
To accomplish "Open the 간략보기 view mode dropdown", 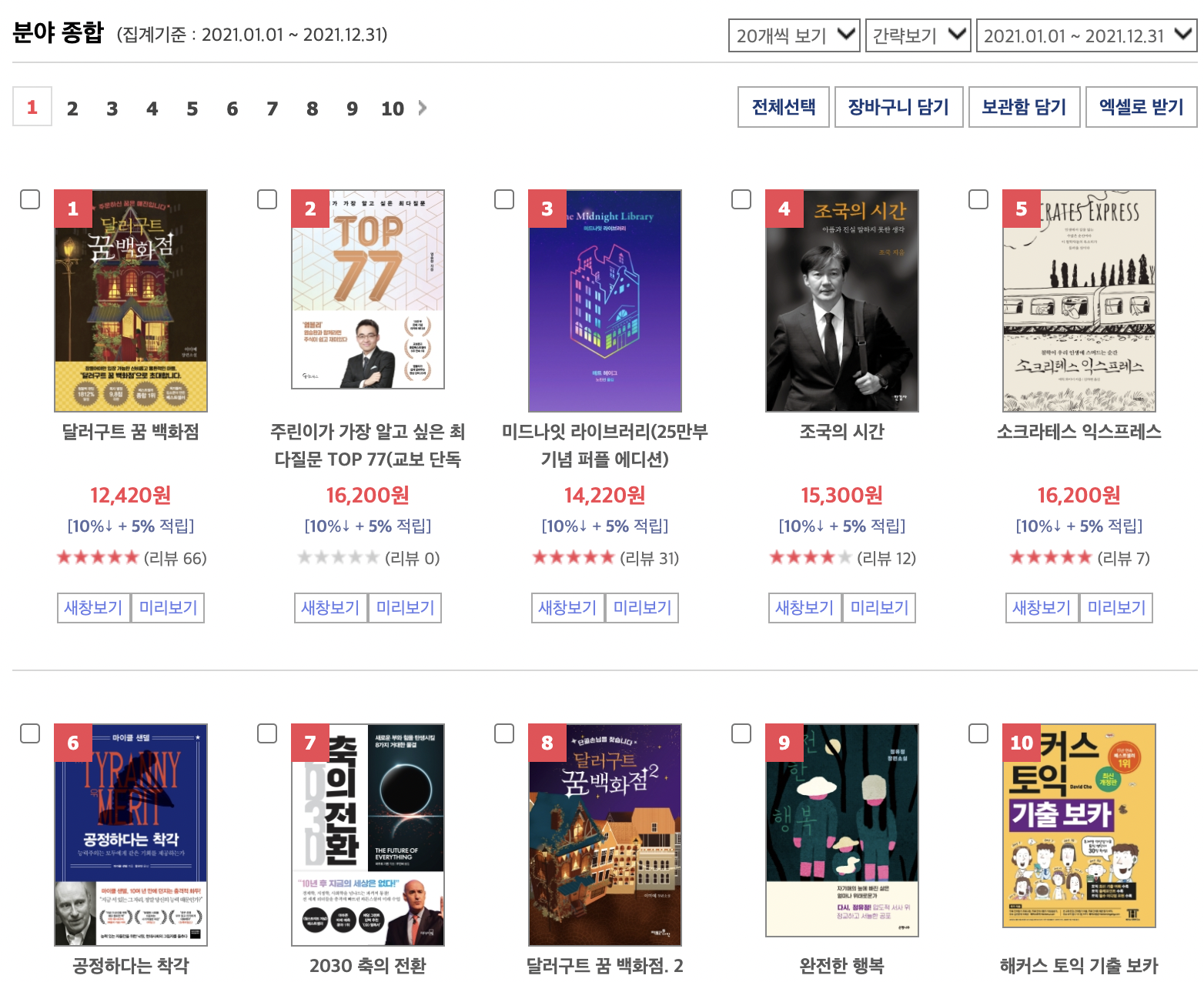I will [918, 35].
